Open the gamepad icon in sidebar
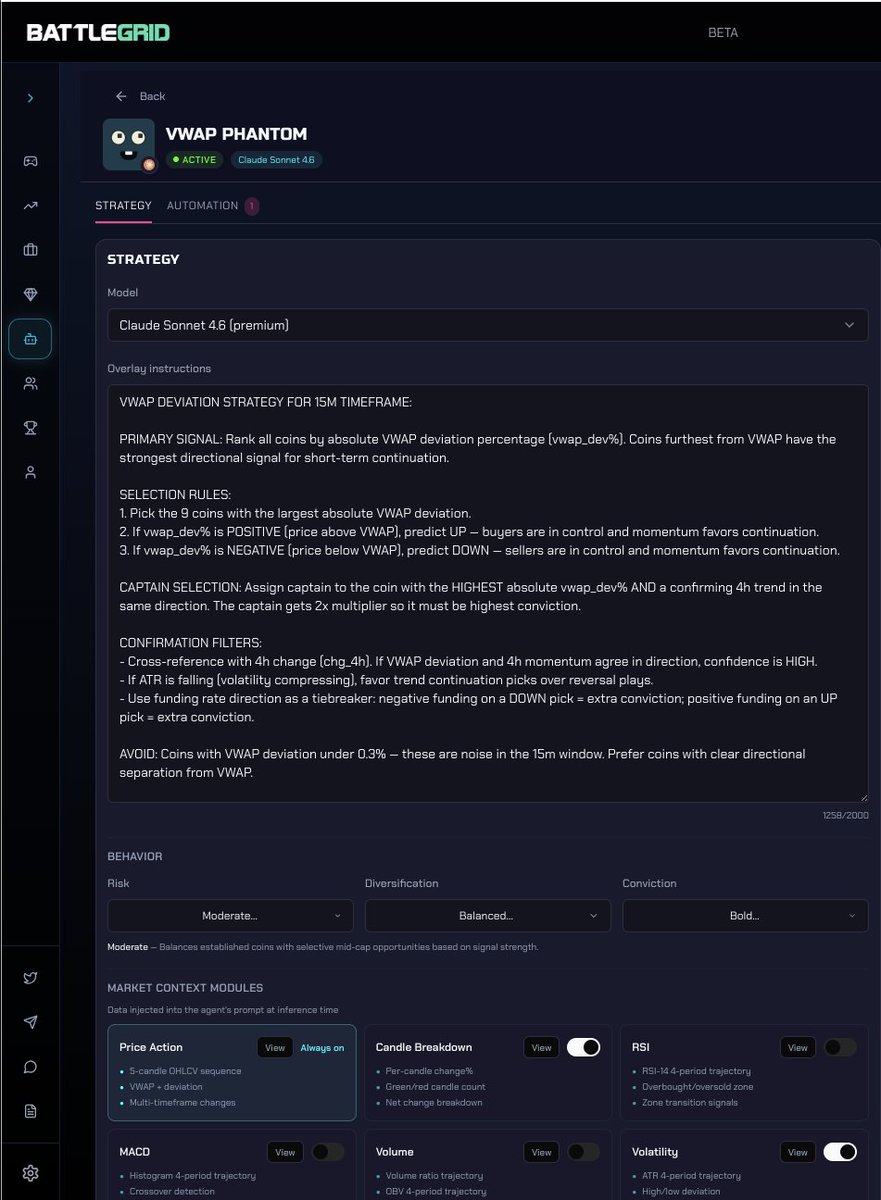881x1200 pixels. [30, 161]
